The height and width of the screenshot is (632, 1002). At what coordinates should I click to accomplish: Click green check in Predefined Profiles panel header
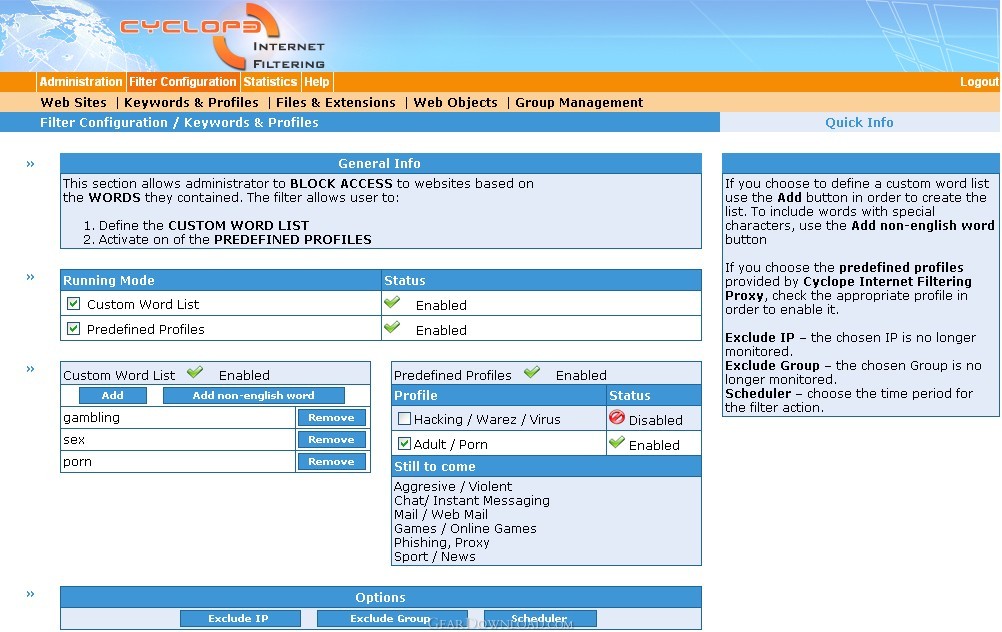[x=532, y=372]
